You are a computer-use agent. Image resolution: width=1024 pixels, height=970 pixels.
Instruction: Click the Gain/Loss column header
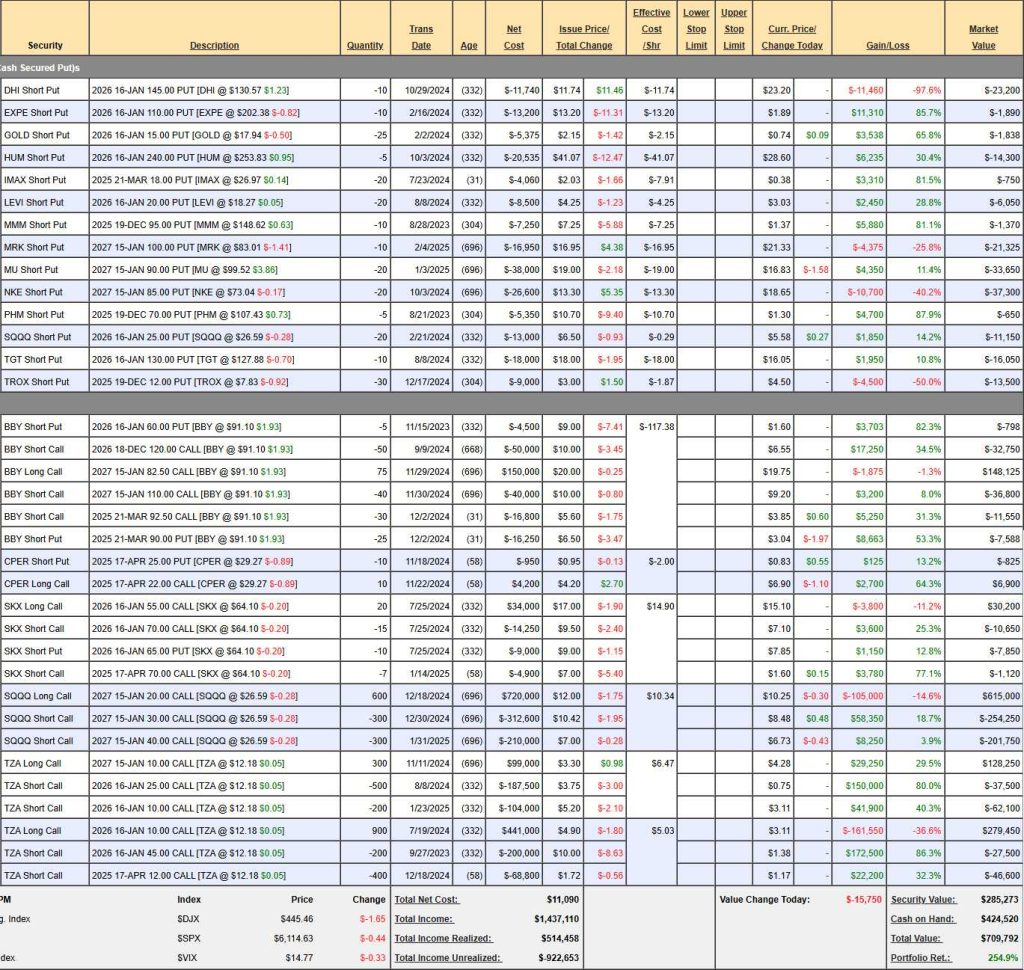point(887,45)
